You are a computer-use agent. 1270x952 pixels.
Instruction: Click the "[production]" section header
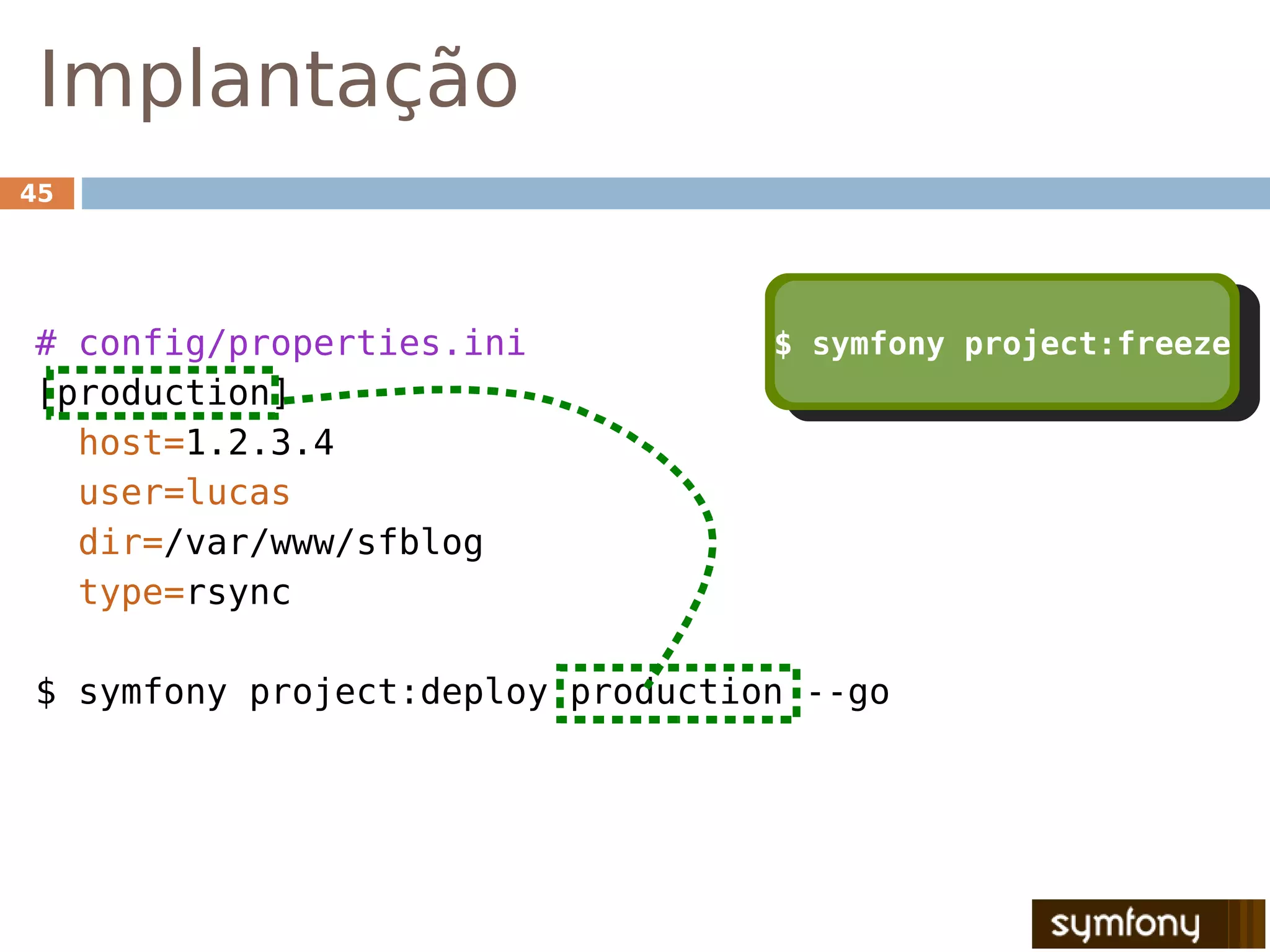pos(164,393)
